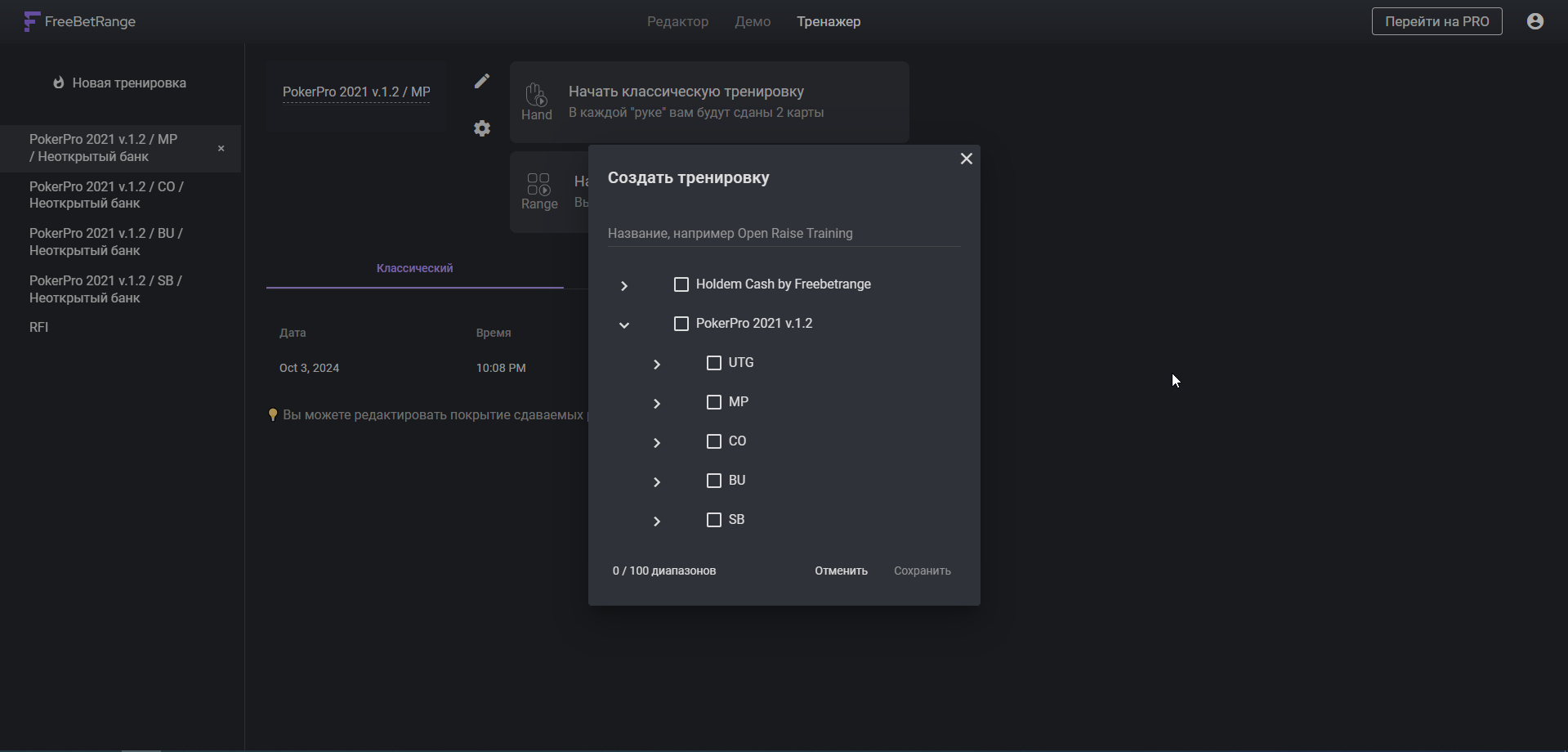The image size is (1568, 752).
Task: Click the Дата column header
Action: 293,333
